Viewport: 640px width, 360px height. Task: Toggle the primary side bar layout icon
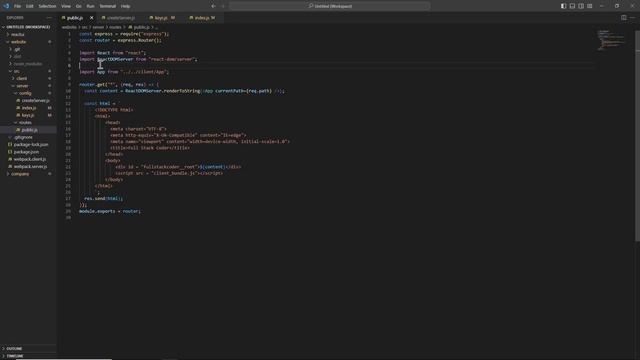563,6
